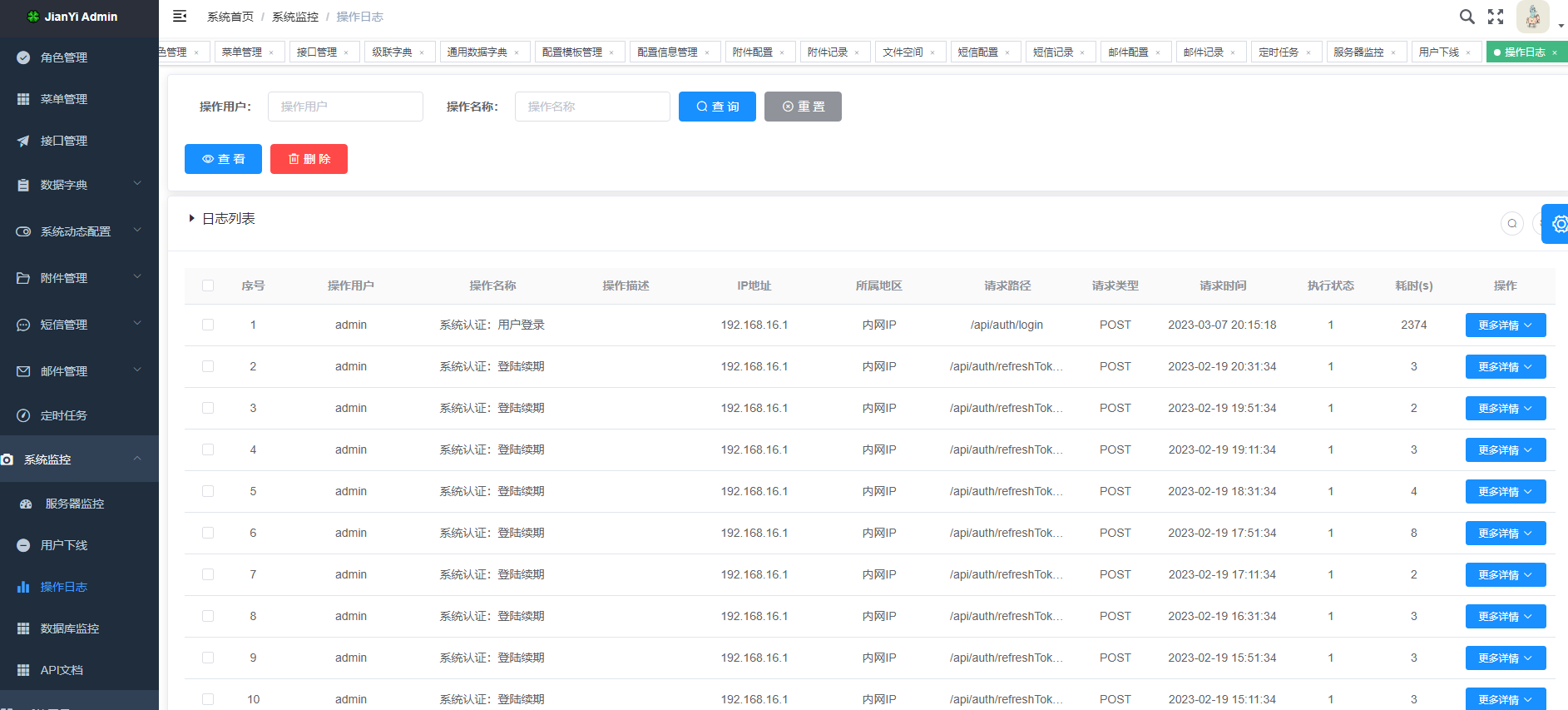The width and height of the screenshot is (1568, 710).
Task: Collapse the 日志列表 section triangle
Action: (x=191, y=218)
